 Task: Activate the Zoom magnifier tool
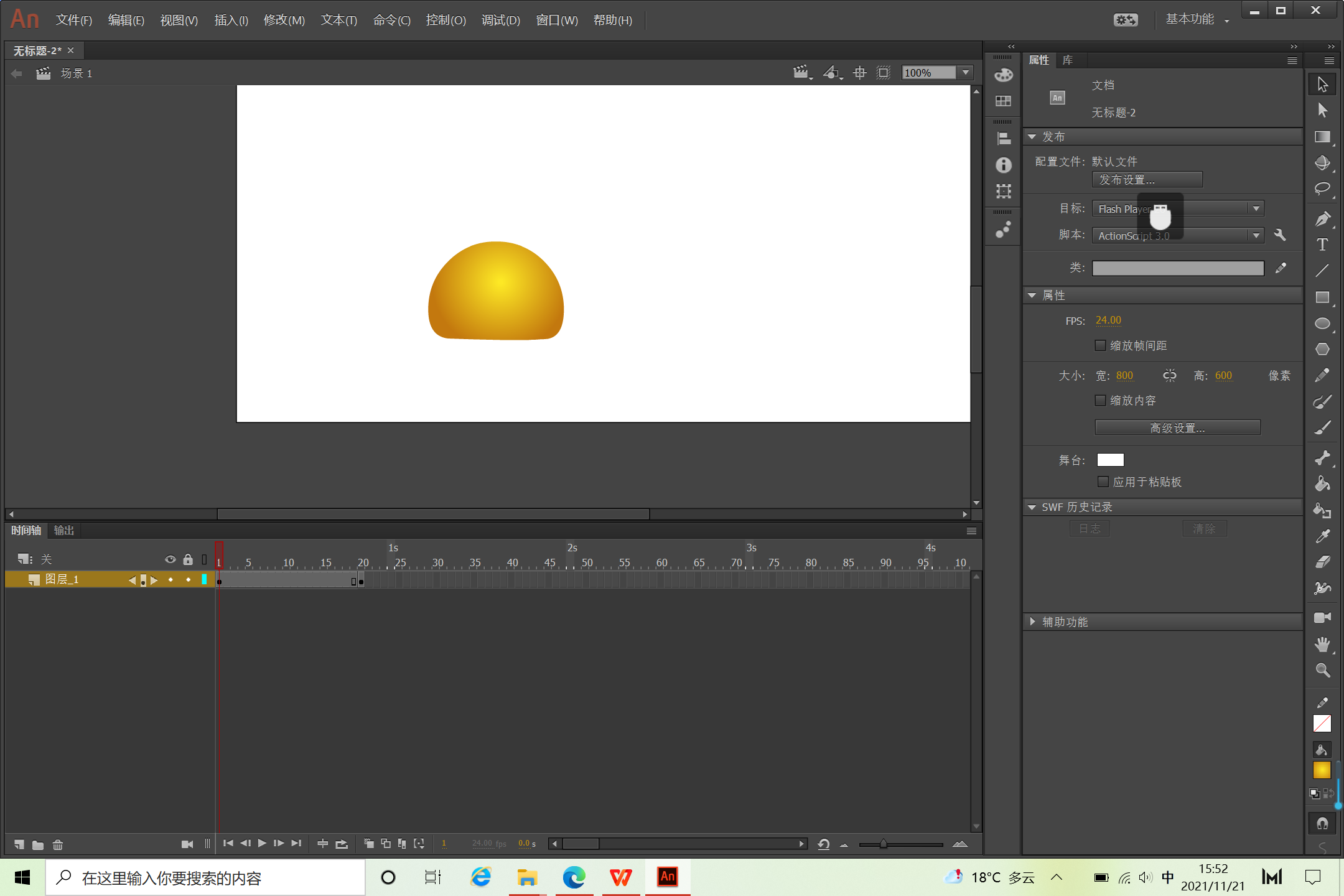pyautogui.click(x=1322, y=670)
